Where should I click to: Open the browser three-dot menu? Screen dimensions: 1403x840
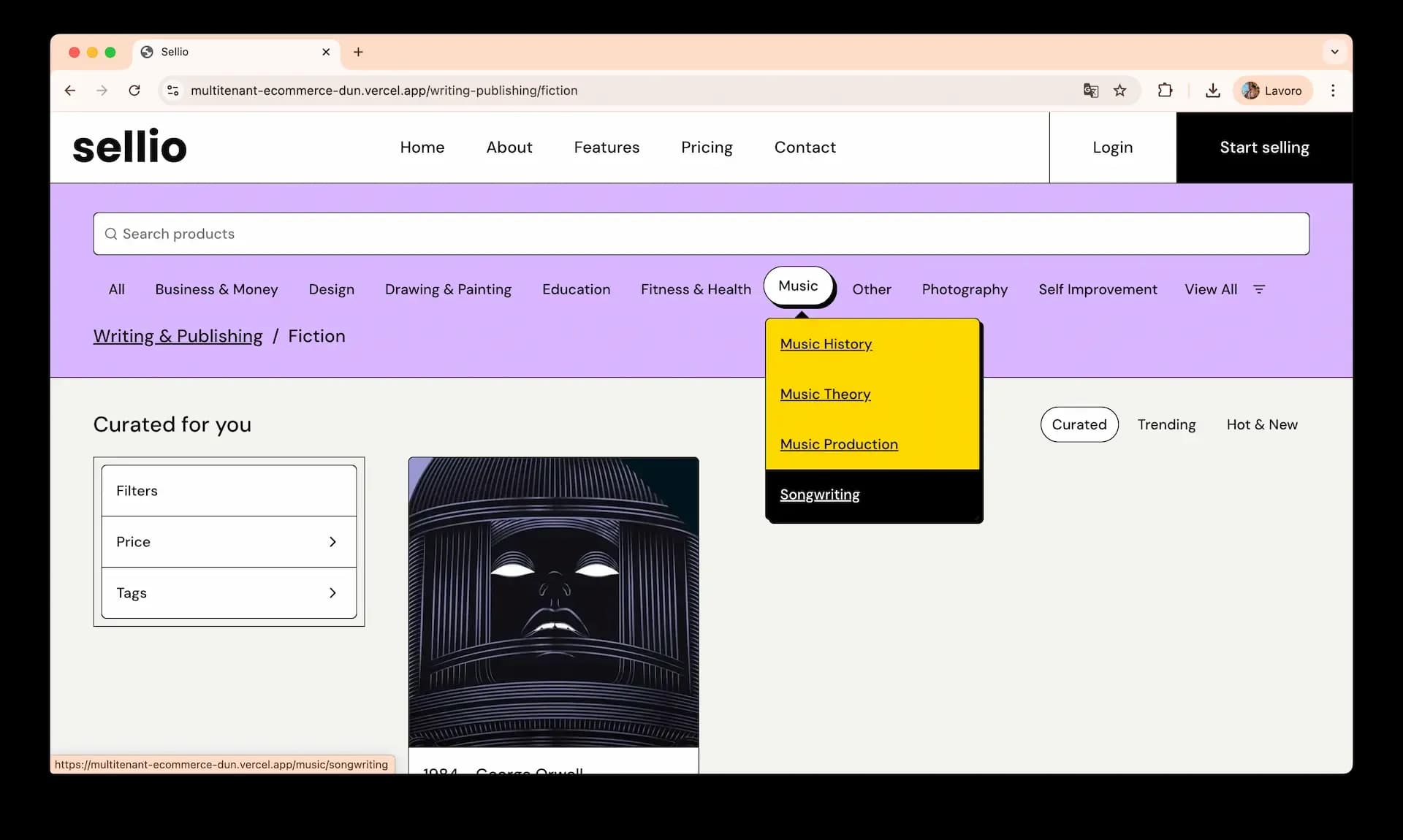coord(1333,90)
